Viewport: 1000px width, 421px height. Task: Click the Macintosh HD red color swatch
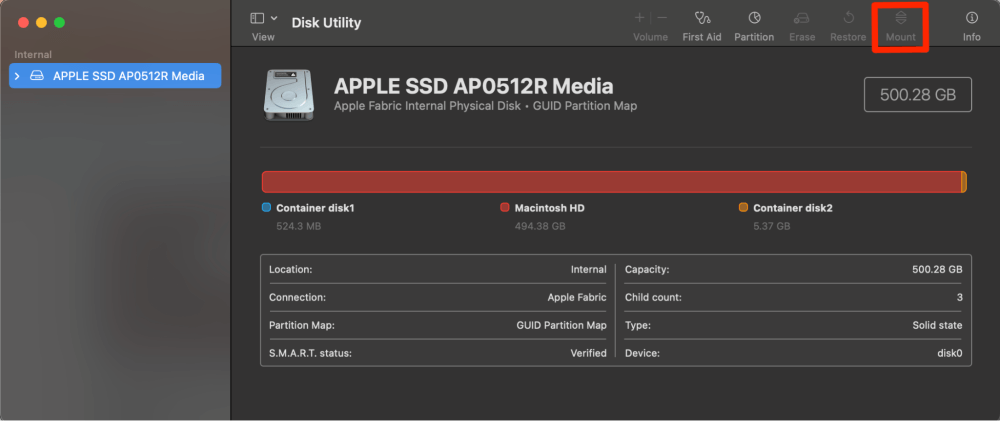coord(505,208)
